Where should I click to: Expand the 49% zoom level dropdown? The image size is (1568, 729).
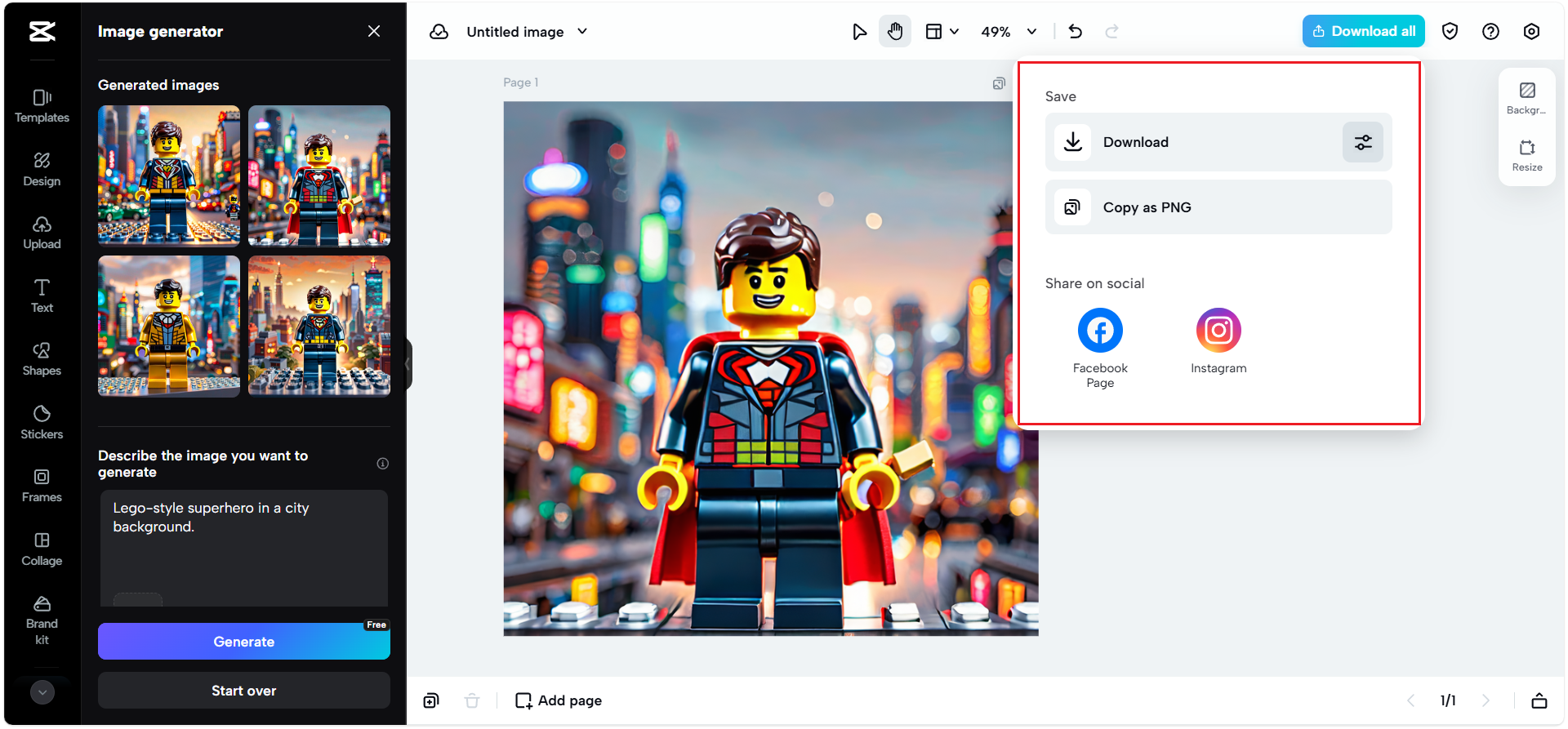click(1031, 32)
